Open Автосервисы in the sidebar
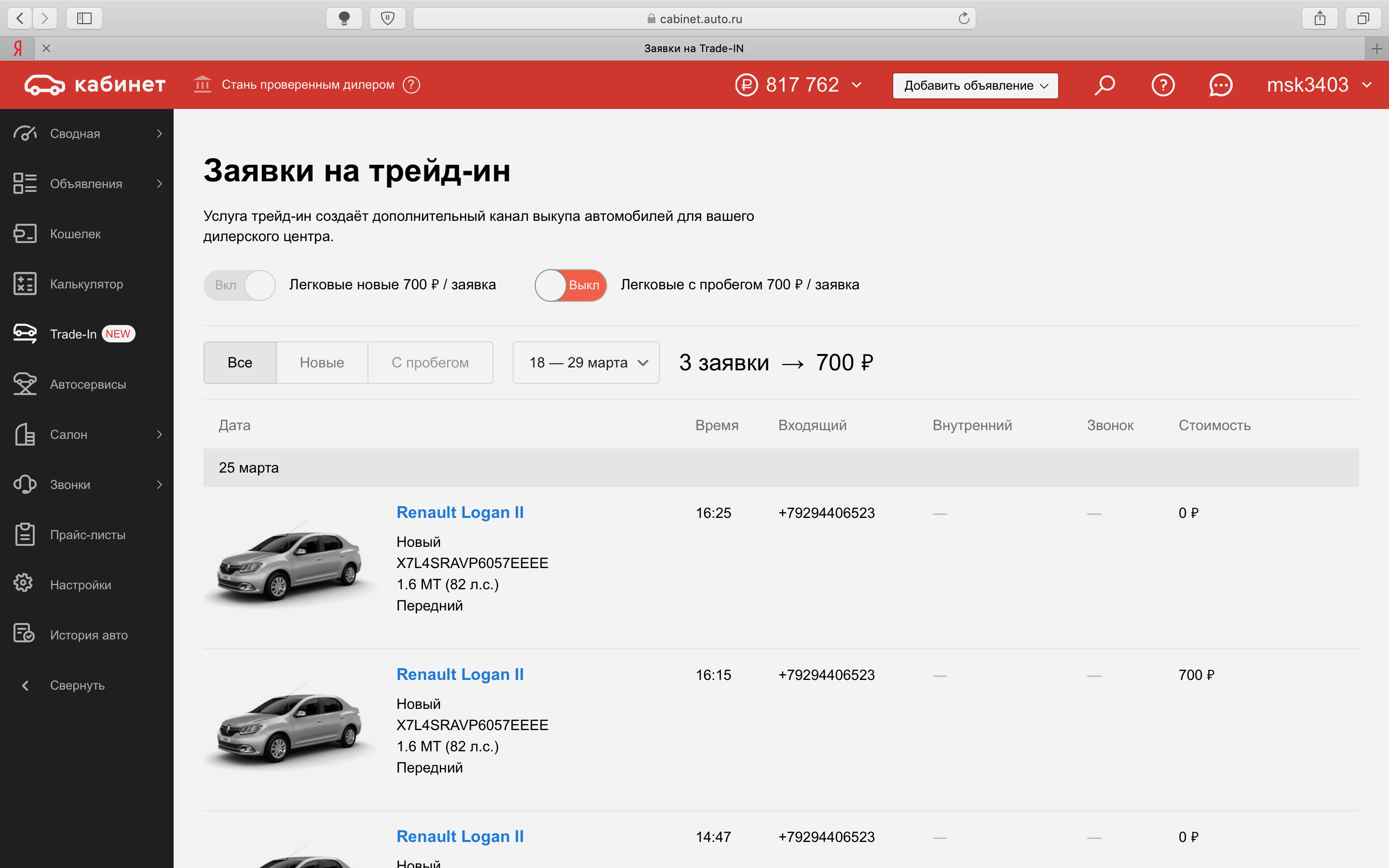The image size is (1389, 868). click(87, 384)
